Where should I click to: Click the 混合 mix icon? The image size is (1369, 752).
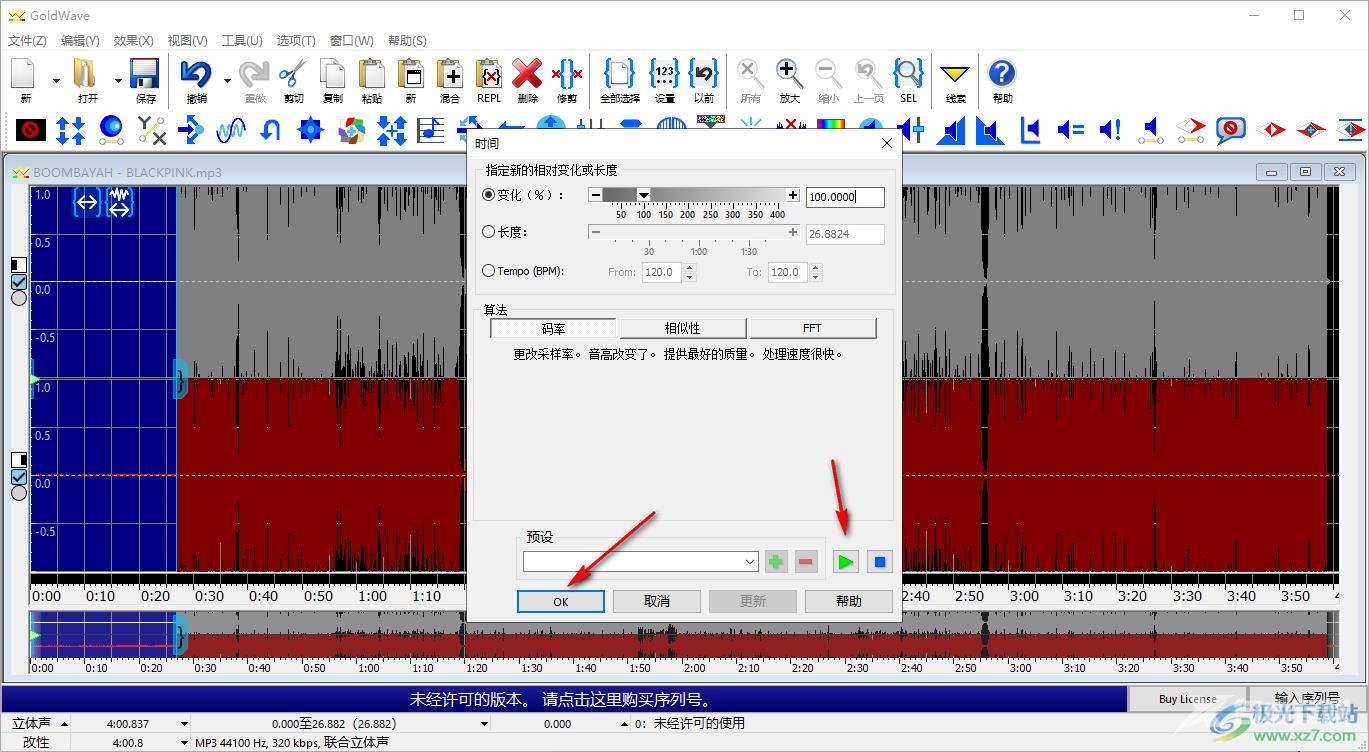450,74
